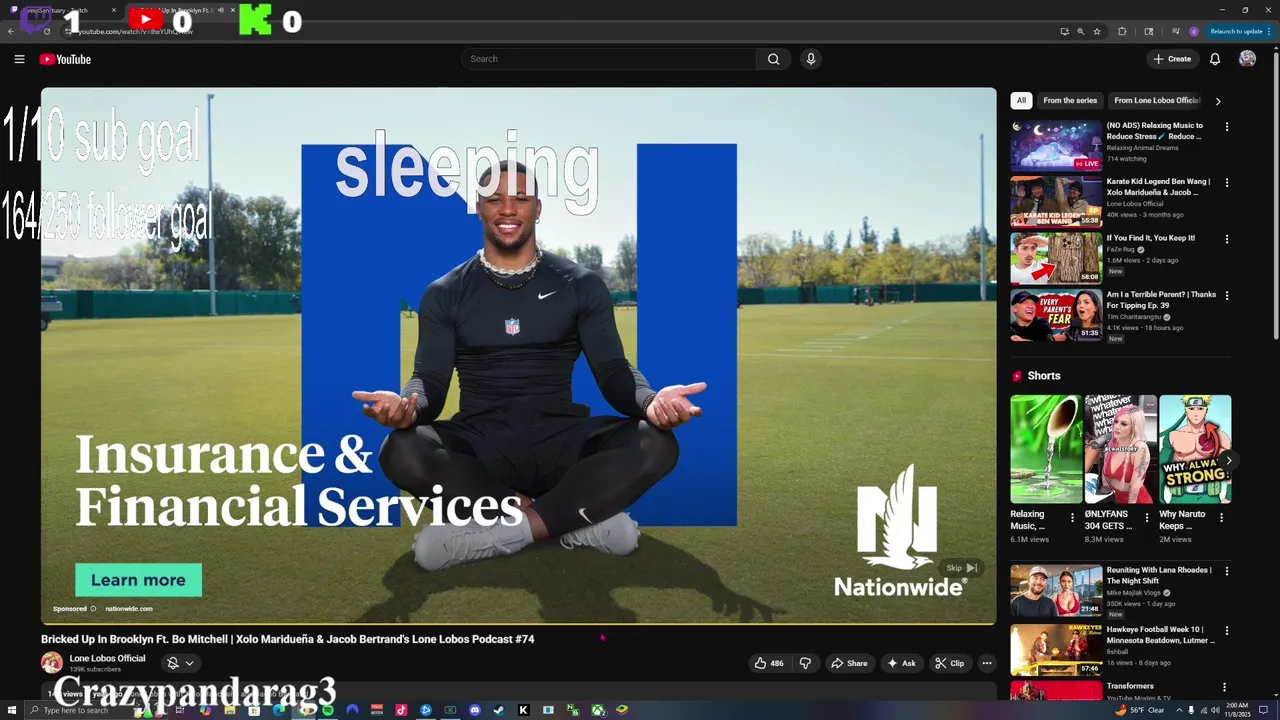Open the Relaxing Music short thumbnail
Viewport: 1280px width, 720px height.
click(x=1046, y=449)
